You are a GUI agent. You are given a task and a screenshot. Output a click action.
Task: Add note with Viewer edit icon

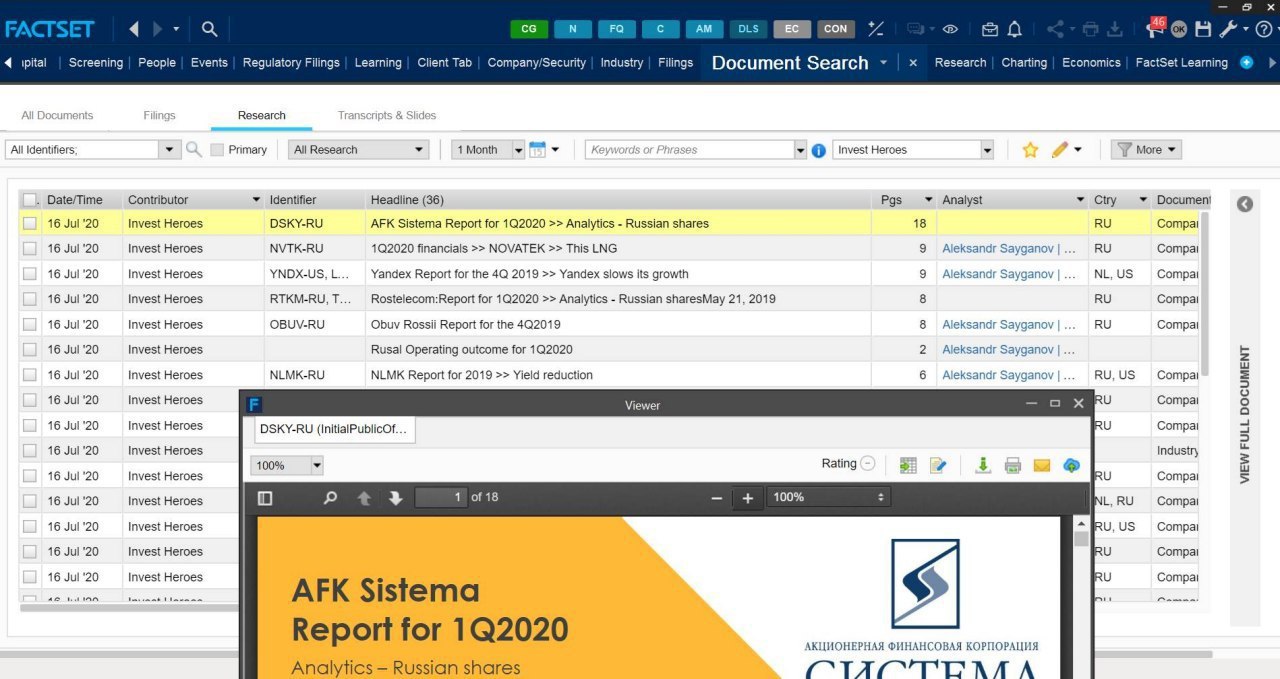938,465
